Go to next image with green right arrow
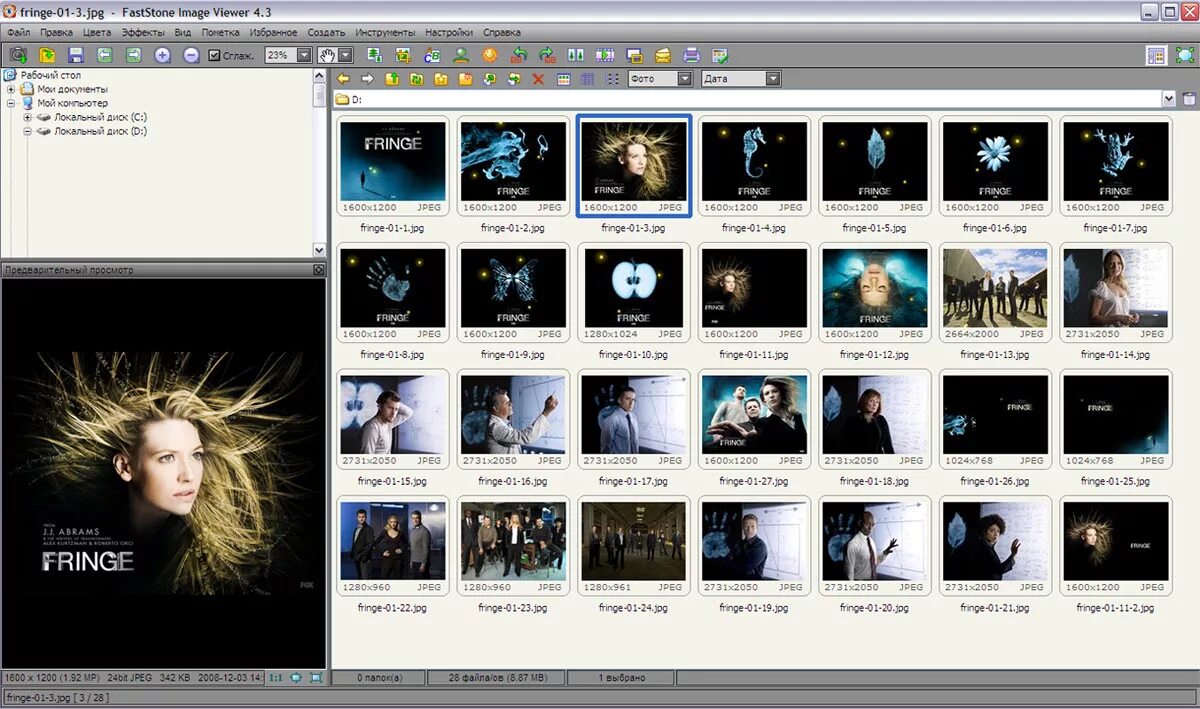1200x709 pixels. pyautogui.click(x=133, y=55)
